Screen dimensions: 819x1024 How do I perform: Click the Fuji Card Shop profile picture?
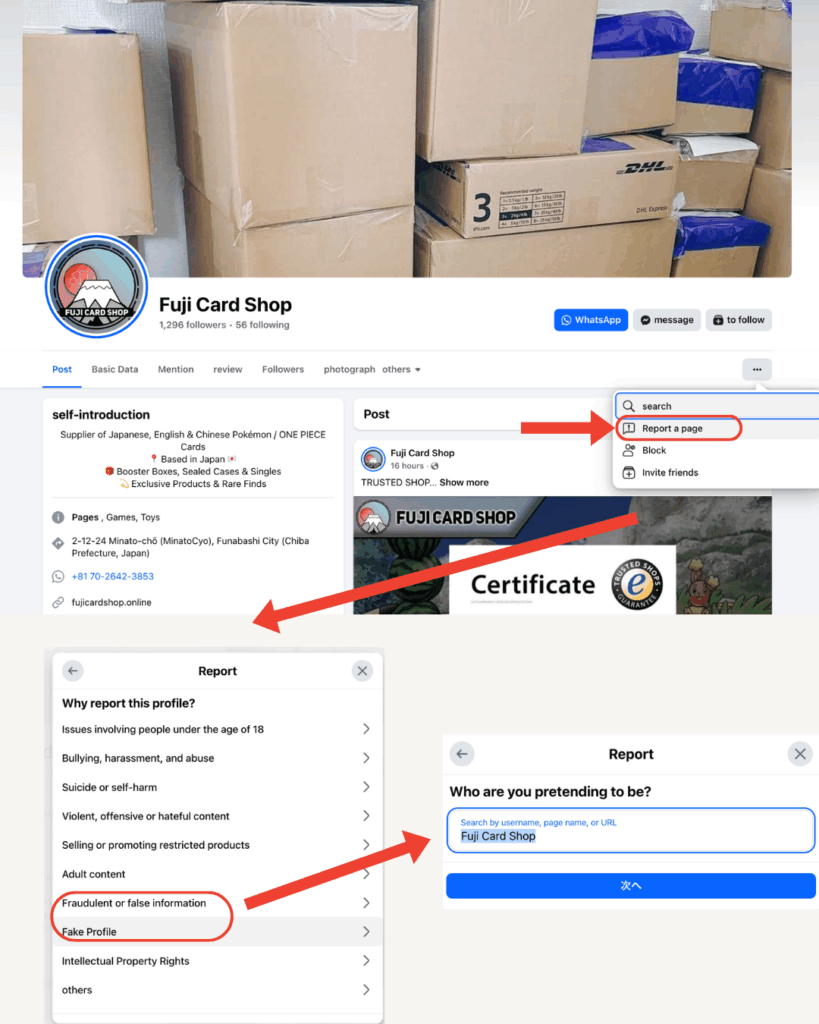[x=97, y=287]
